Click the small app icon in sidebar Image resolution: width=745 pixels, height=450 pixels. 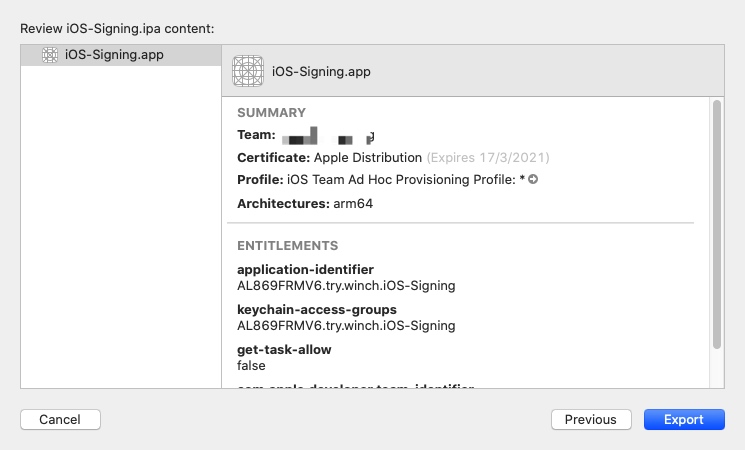[50, 55]
